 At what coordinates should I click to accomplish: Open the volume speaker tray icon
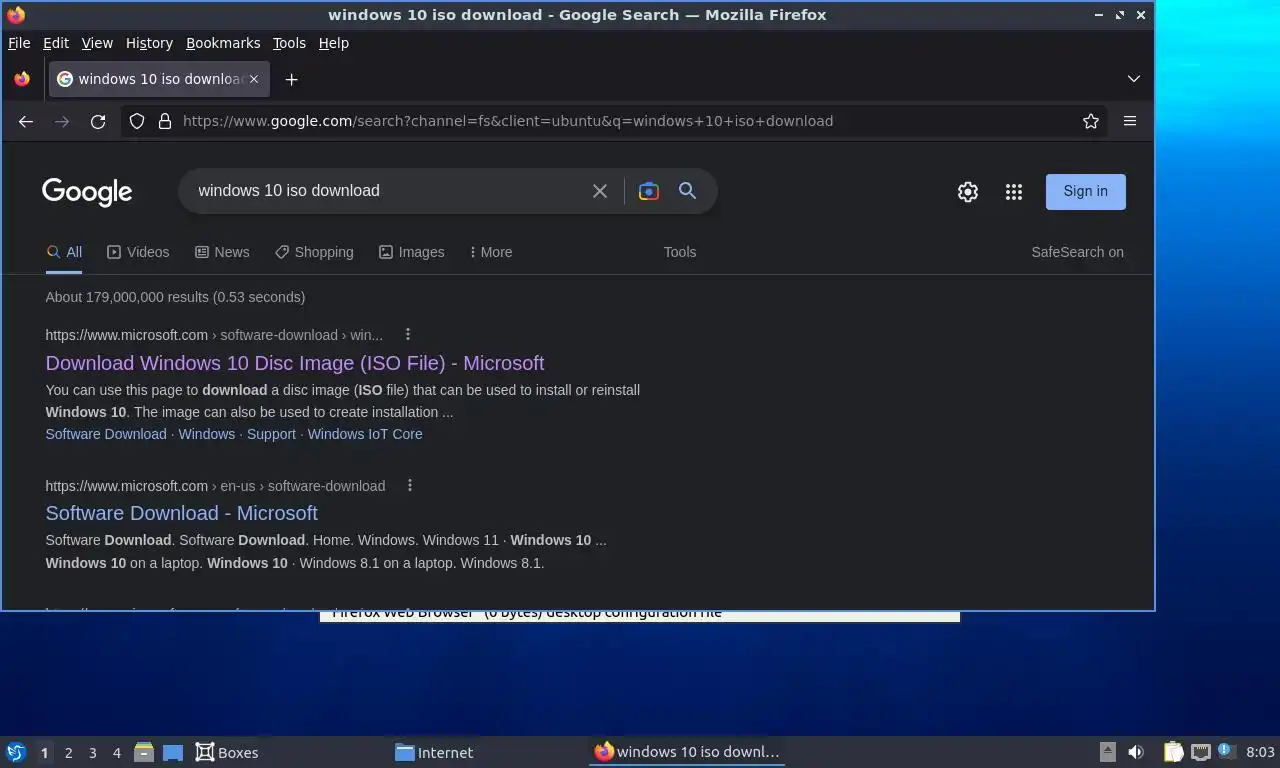1136,752
